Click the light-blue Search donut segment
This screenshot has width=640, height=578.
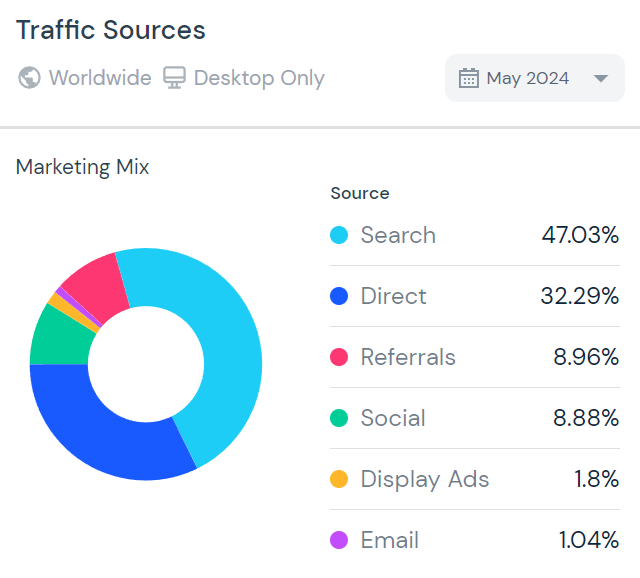(x=225, y=340)
